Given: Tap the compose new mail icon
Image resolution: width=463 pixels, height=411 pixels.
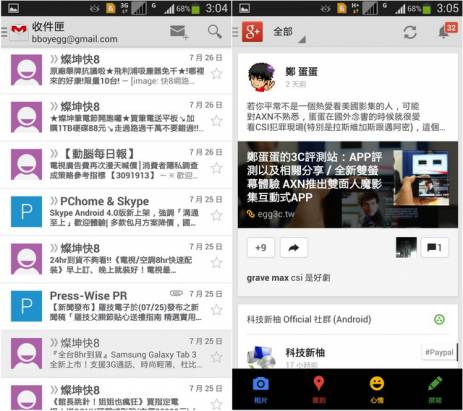Looking at the screenshot, I should (179, 32).
